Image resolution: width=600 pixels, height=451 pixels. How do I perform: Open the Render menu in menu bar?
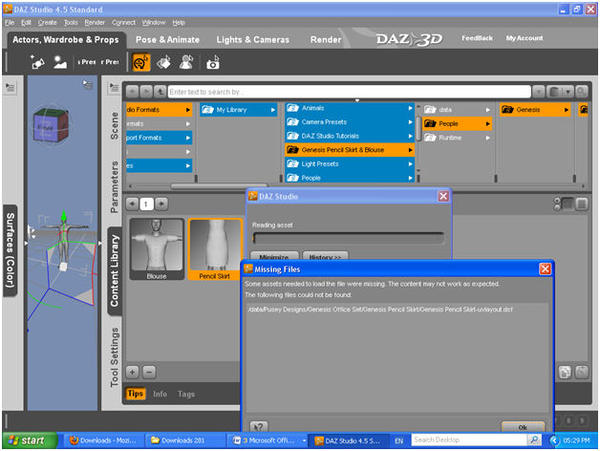95,23
